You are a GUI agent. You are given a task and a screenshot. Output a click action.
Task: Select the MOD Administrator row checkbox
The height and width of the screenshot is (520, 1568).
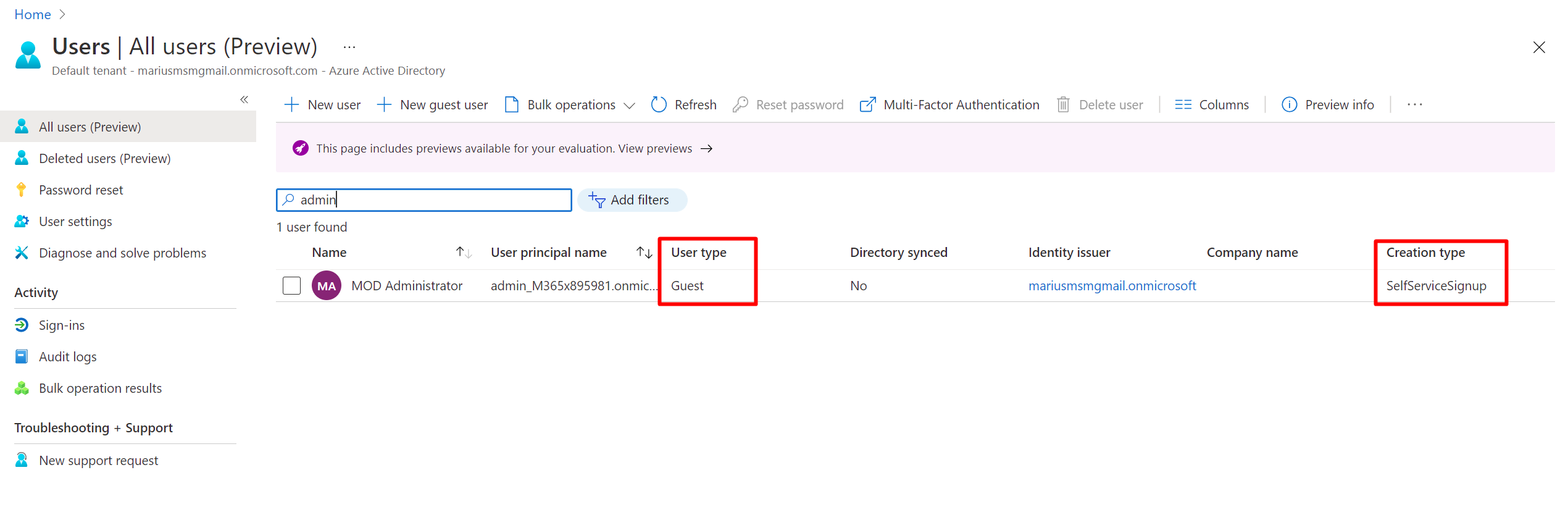click(x=291, y=286)
